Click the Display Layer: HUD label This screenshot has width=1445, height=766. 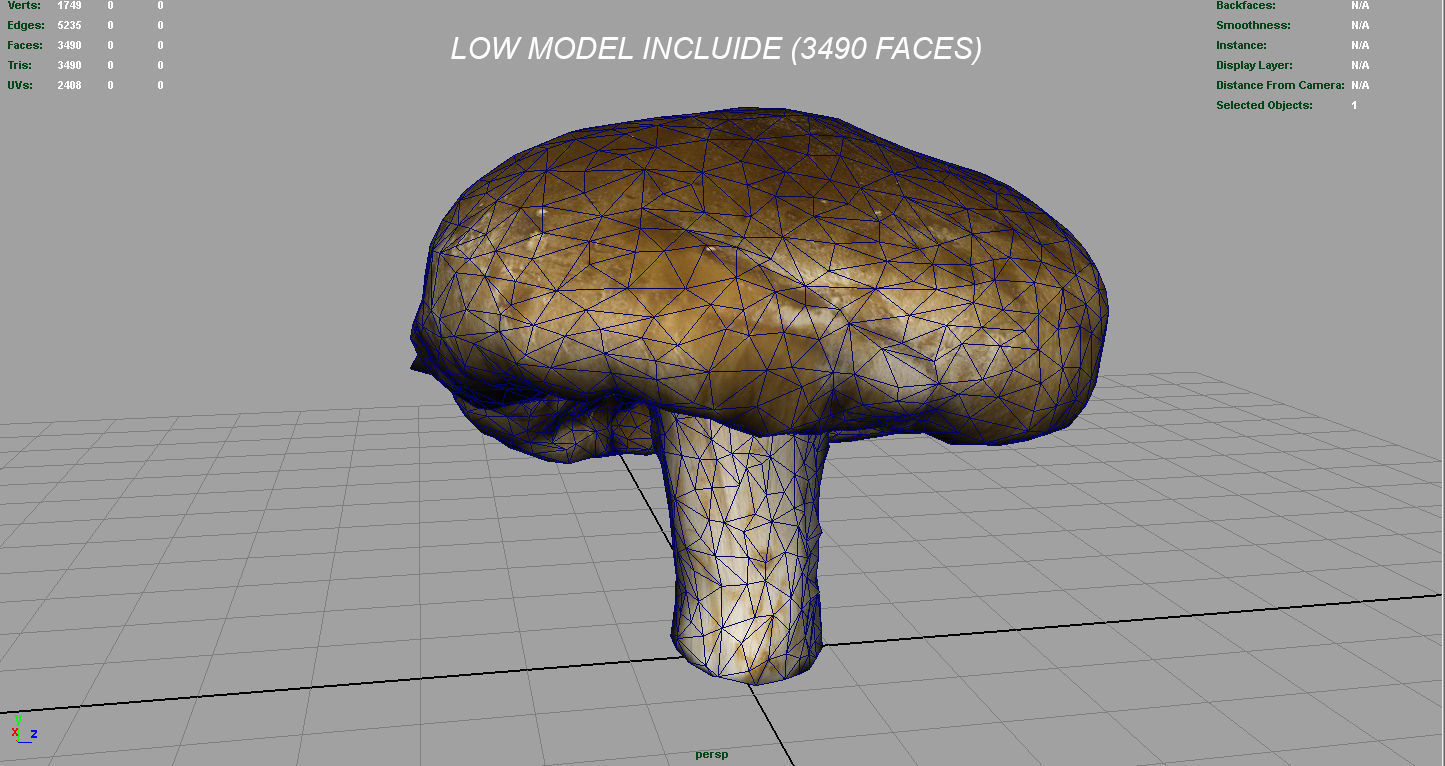1256,65
